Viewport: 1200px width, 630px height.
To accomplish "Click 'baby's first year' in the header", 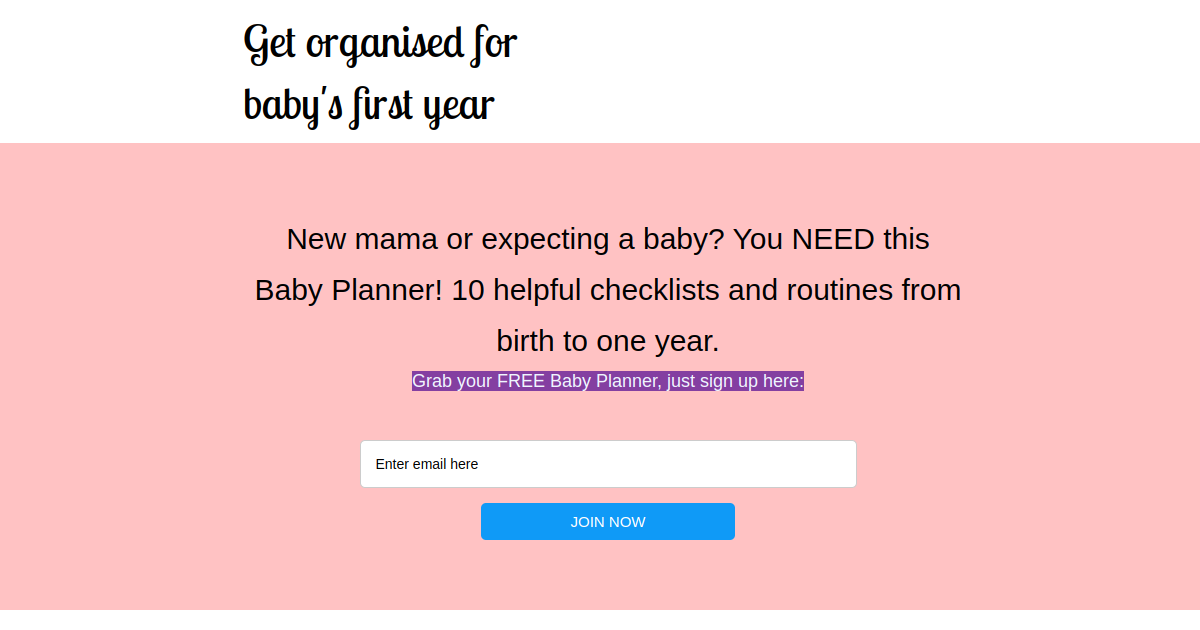I will click(x=369, y=103).
